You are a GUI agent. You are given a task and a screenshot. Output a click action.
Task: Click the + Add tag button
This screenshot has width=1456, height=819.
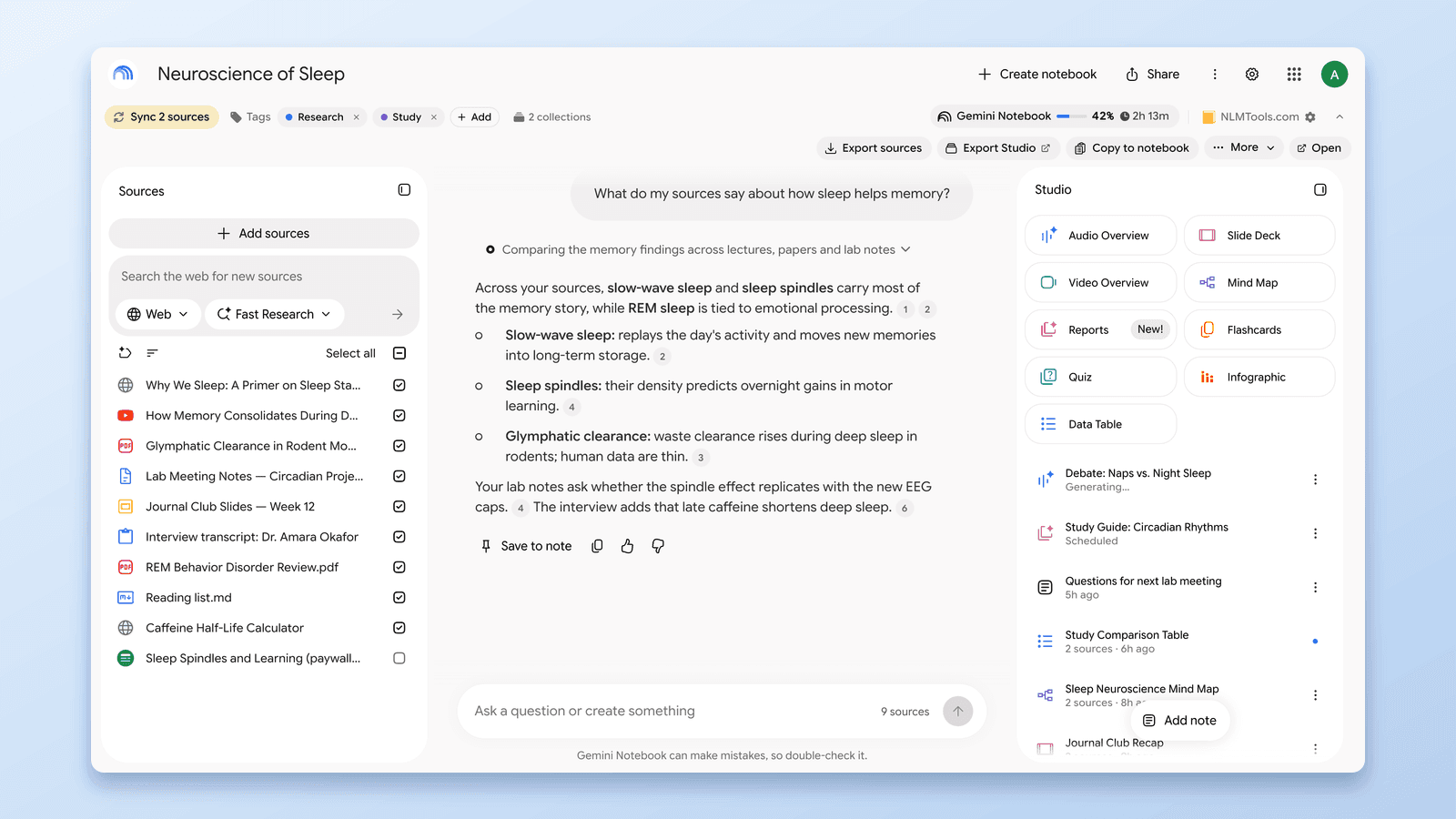(475, 117)
